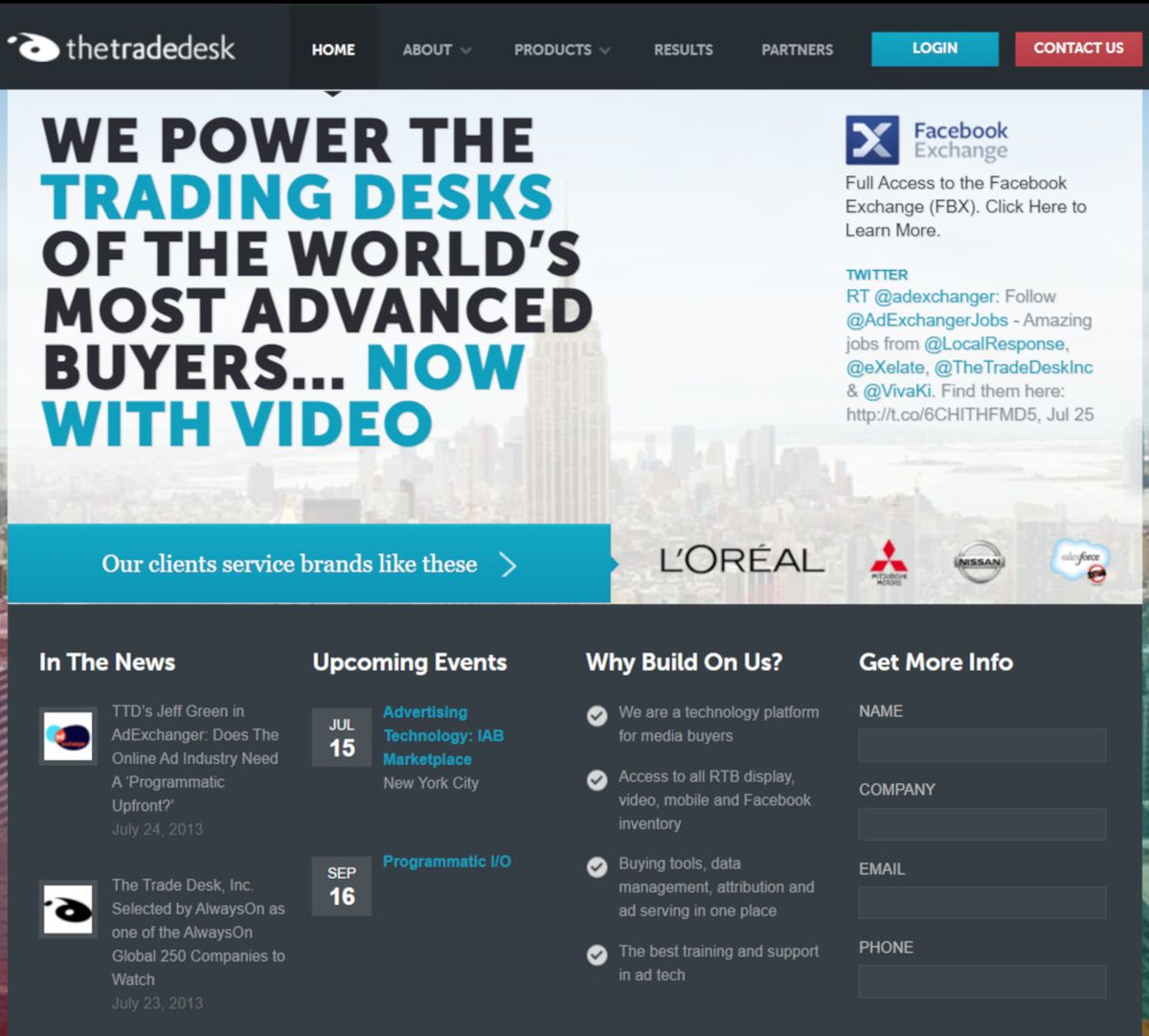The image size is (1149, 1036).
Task: Open the Facebook Exchange X icon
Action: 871,140
